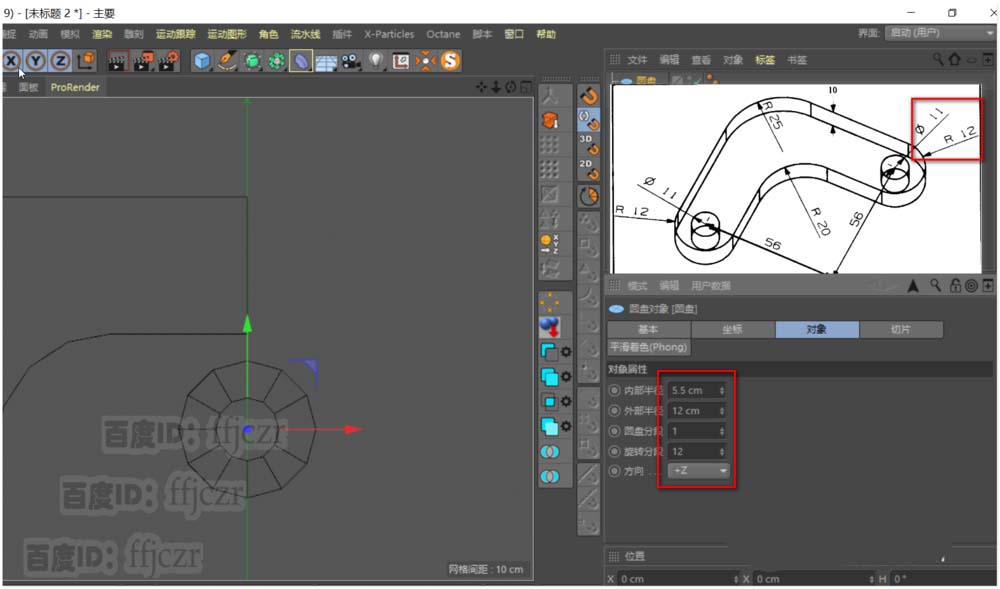This screenshot has height=589, width=1000.
Task: Open the 运动图形 menu
Action: tap(227, 34)
